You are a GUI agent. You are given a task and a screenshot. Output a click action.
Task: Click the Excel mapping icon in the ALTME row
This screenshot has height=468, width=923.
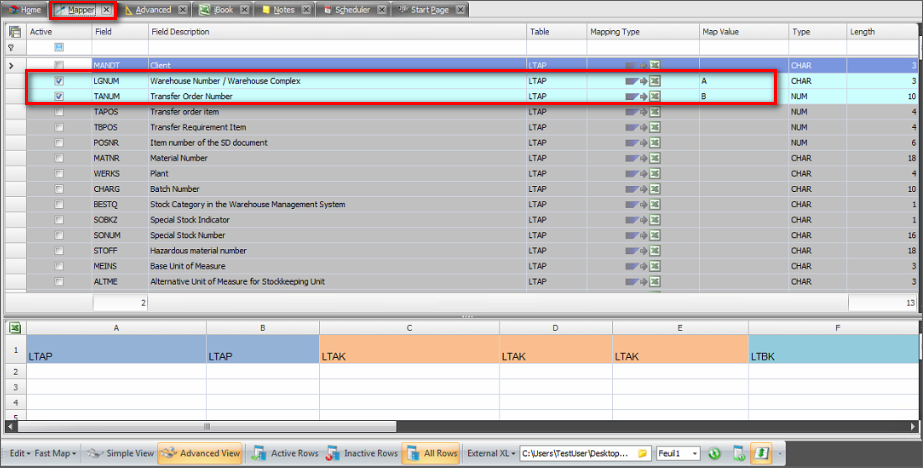click(x=655, y=281)
